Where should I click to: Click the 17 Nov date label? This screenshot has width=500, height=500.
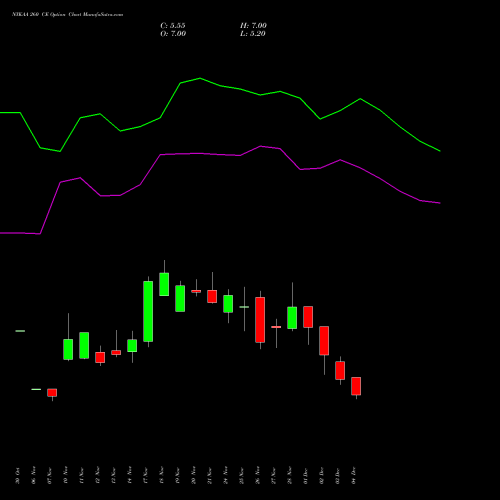click(146, 476)
